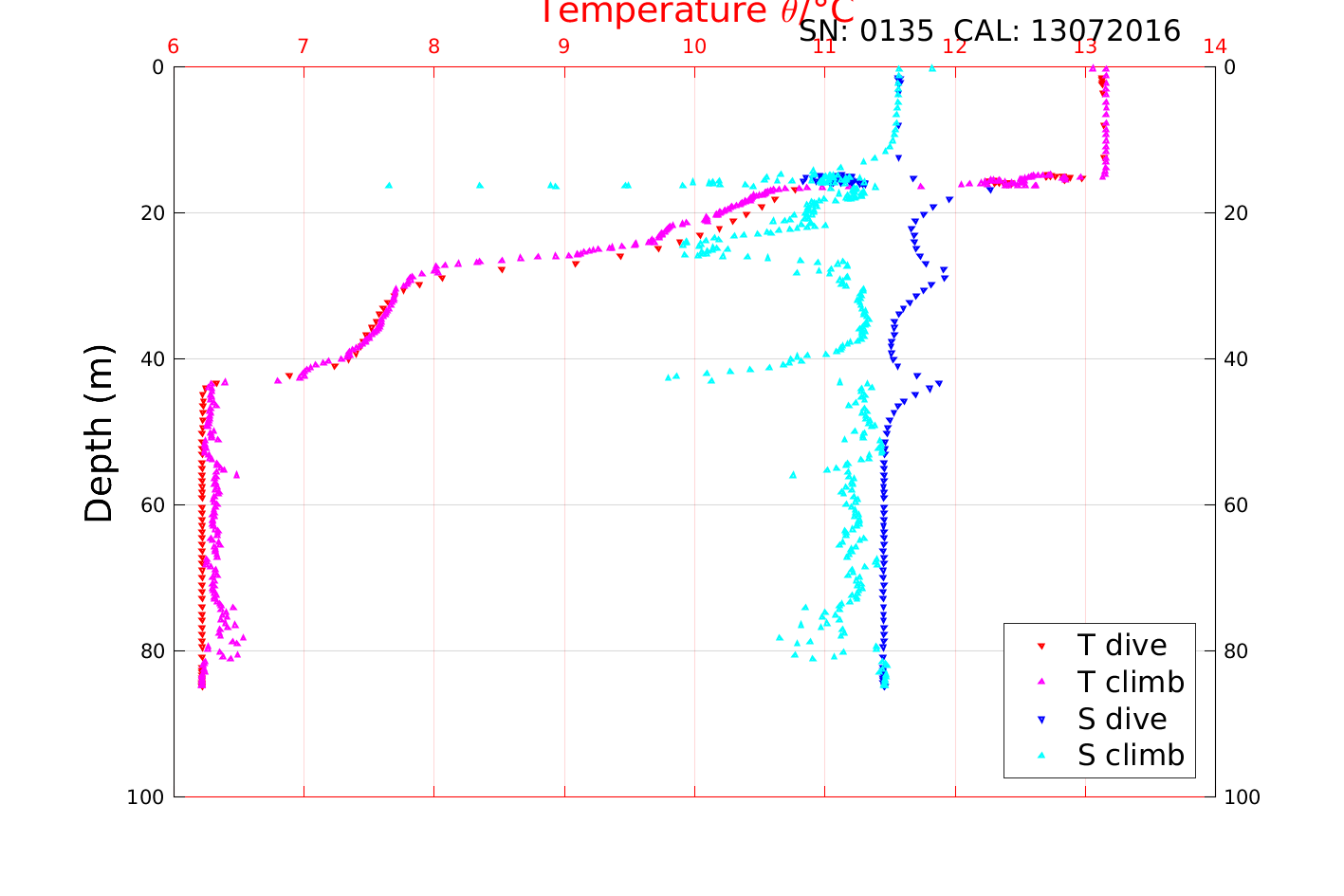
Task: Click depth tick 60 on left axis
Action: click(x=152, y=505)
